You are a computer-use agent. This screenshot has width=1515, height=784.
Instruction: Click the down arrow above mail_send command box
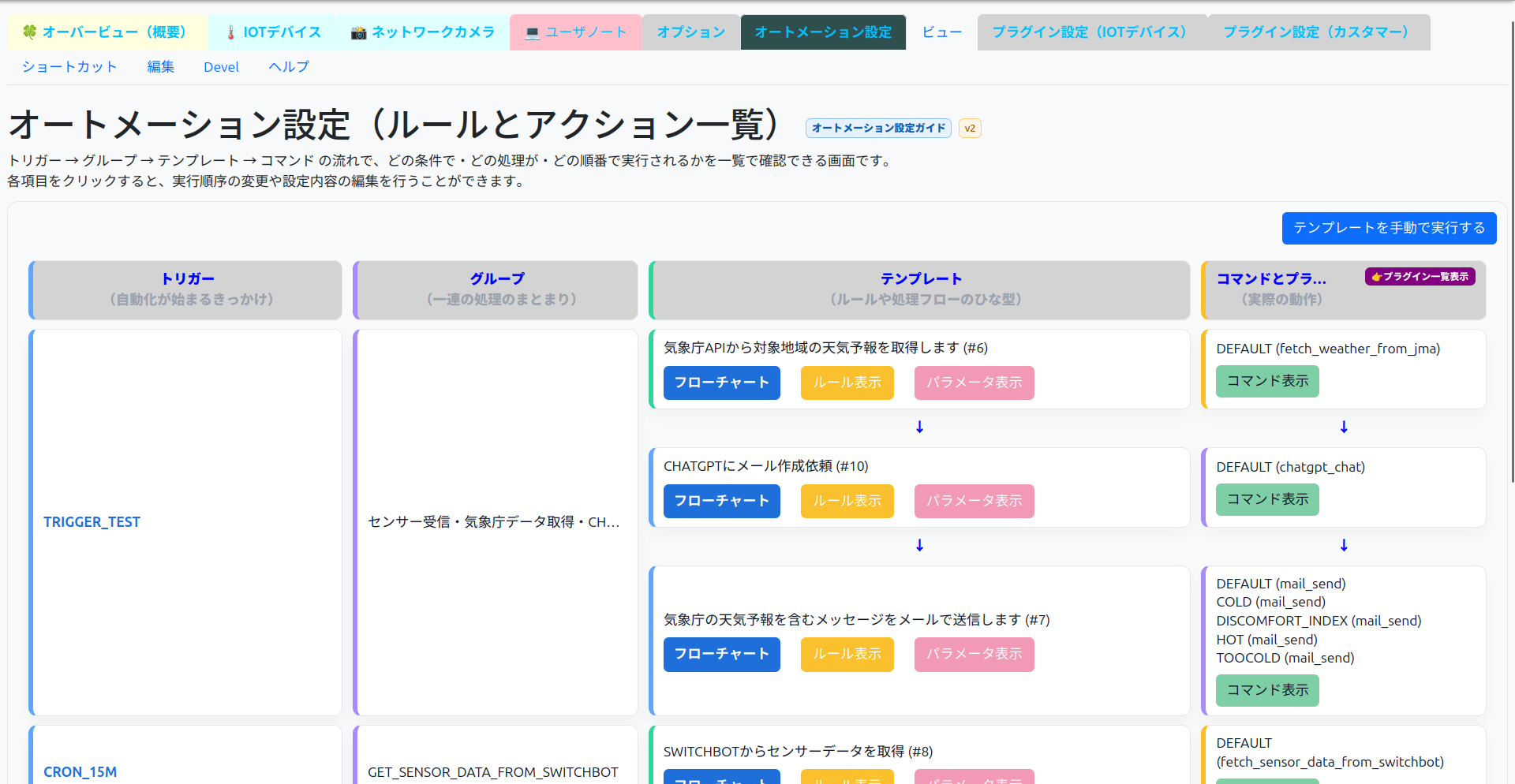click(1344, 545)
